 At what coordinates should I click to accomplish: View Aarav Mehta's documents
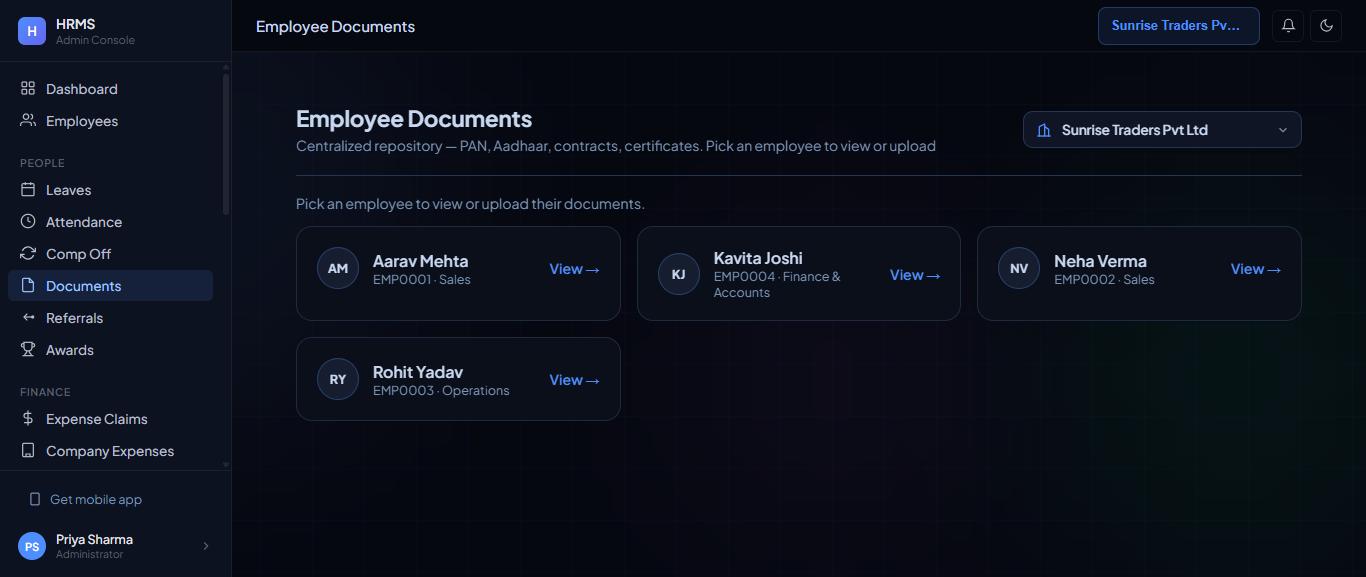574,269
